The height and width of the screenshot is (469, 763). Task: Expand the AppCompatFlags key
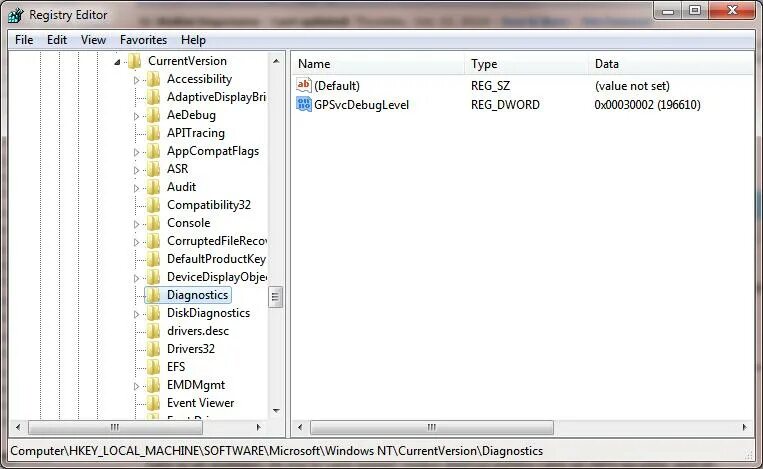(x=136, y=152)
